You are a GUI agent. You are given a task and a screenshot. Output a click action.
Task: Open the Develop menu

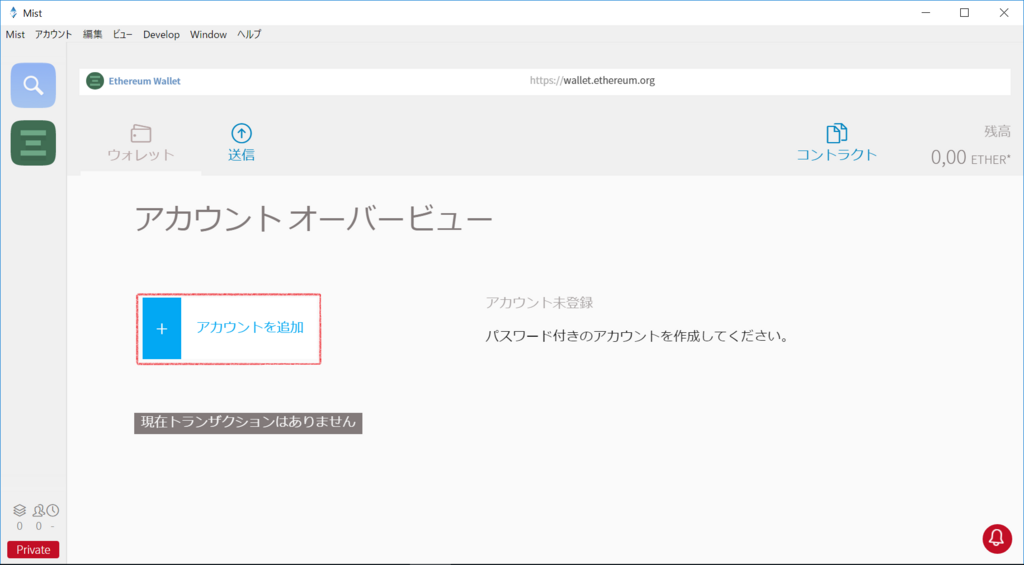[161, 35]
